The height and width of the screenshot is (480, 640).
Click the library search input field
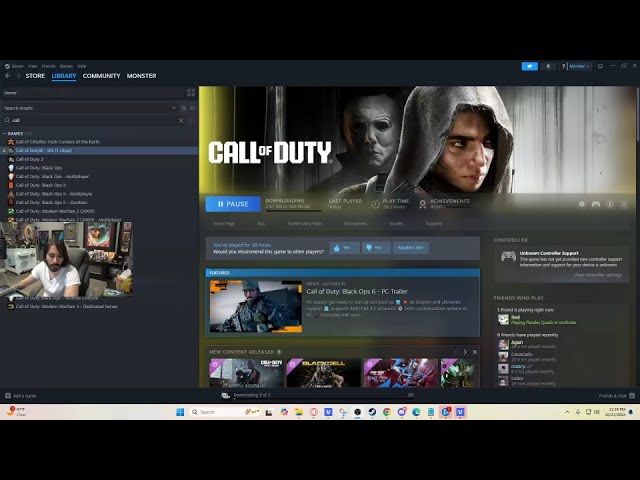[x=94, y=120]
